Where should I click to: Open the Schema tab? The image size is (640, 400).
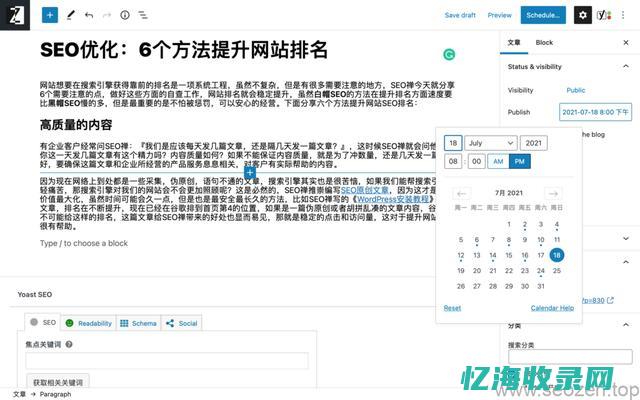coord(138,323)
